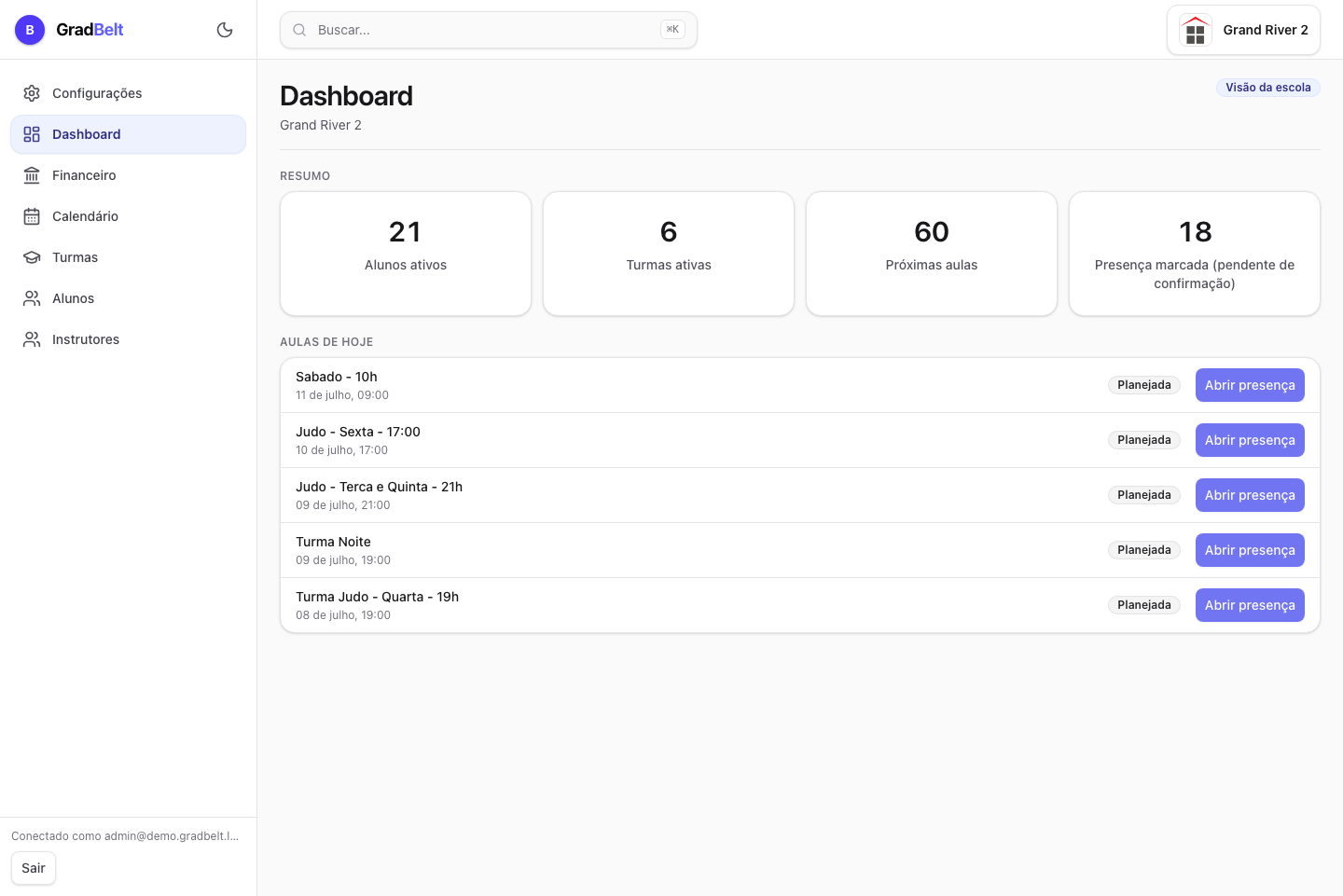
Task: Toggle dark mode moon icon
Action: (x=225, y=30)
